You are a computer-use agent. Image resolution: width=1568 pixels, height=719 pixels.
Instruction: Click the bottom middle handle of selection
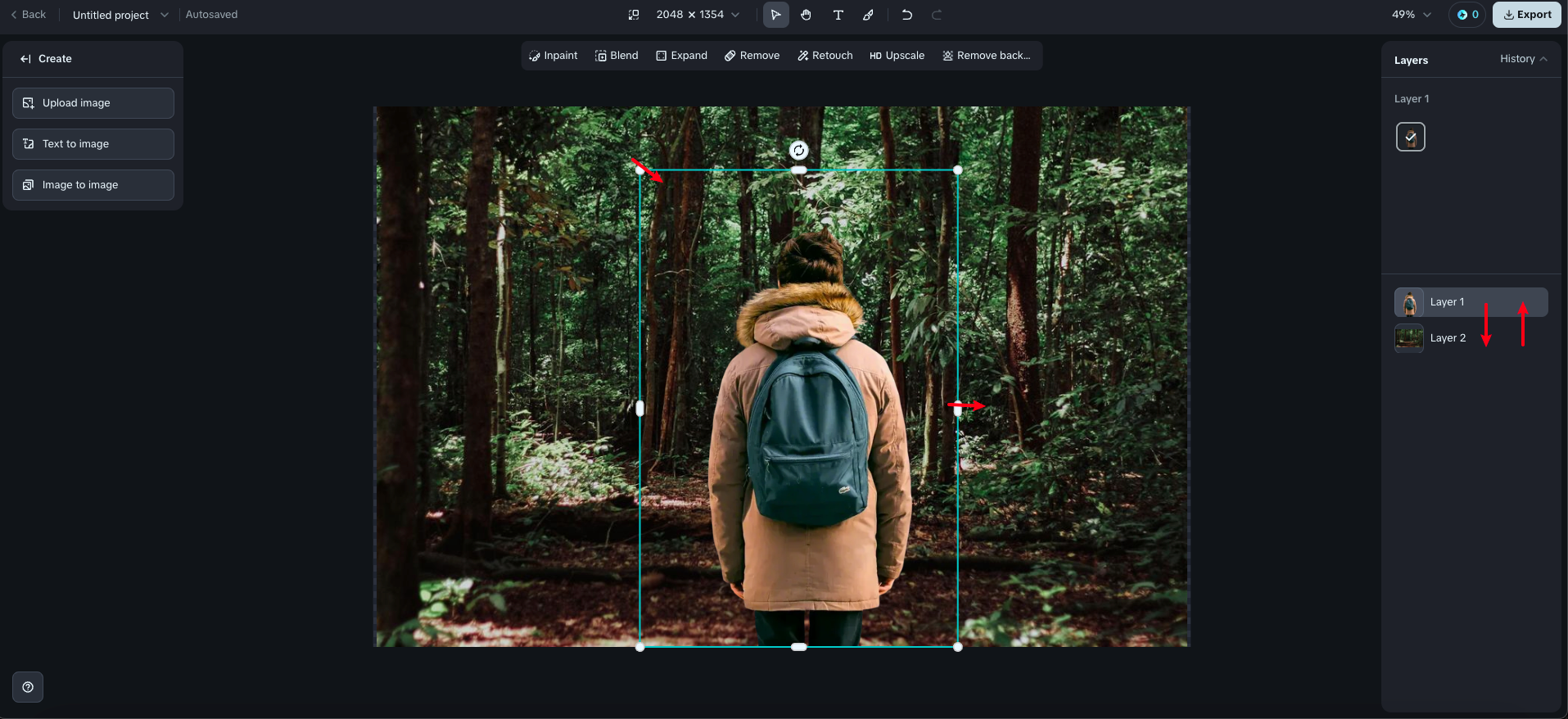coord(799,647)
